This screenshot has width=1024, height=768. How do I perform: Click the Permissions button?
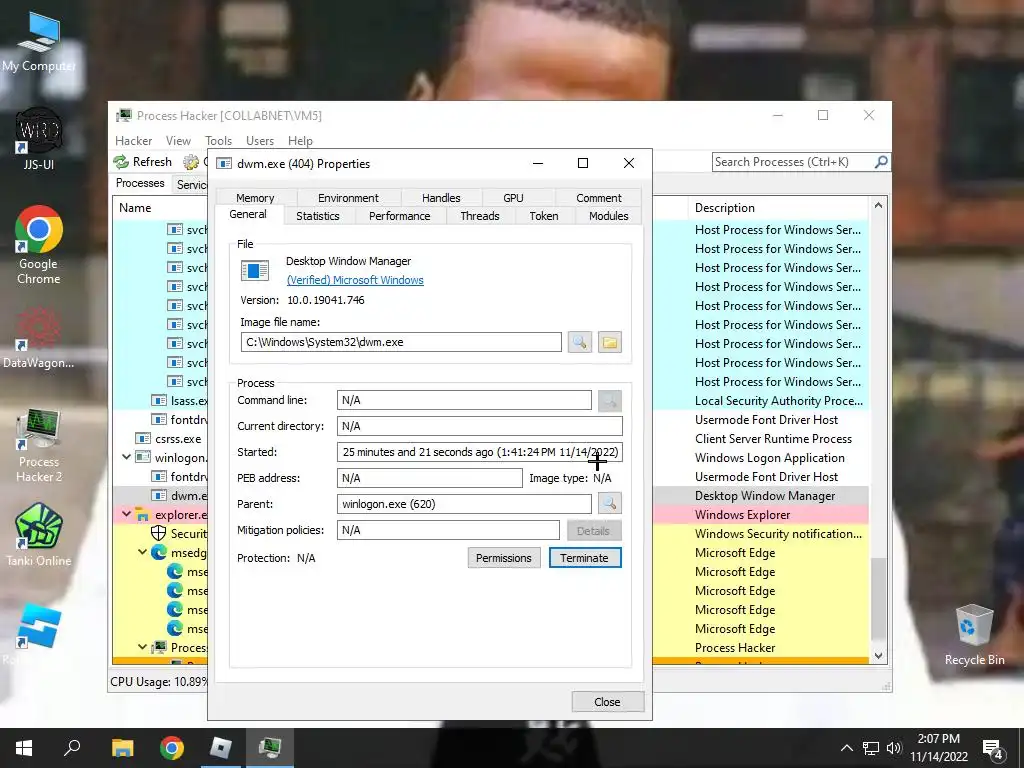click(x=504, y=558)
